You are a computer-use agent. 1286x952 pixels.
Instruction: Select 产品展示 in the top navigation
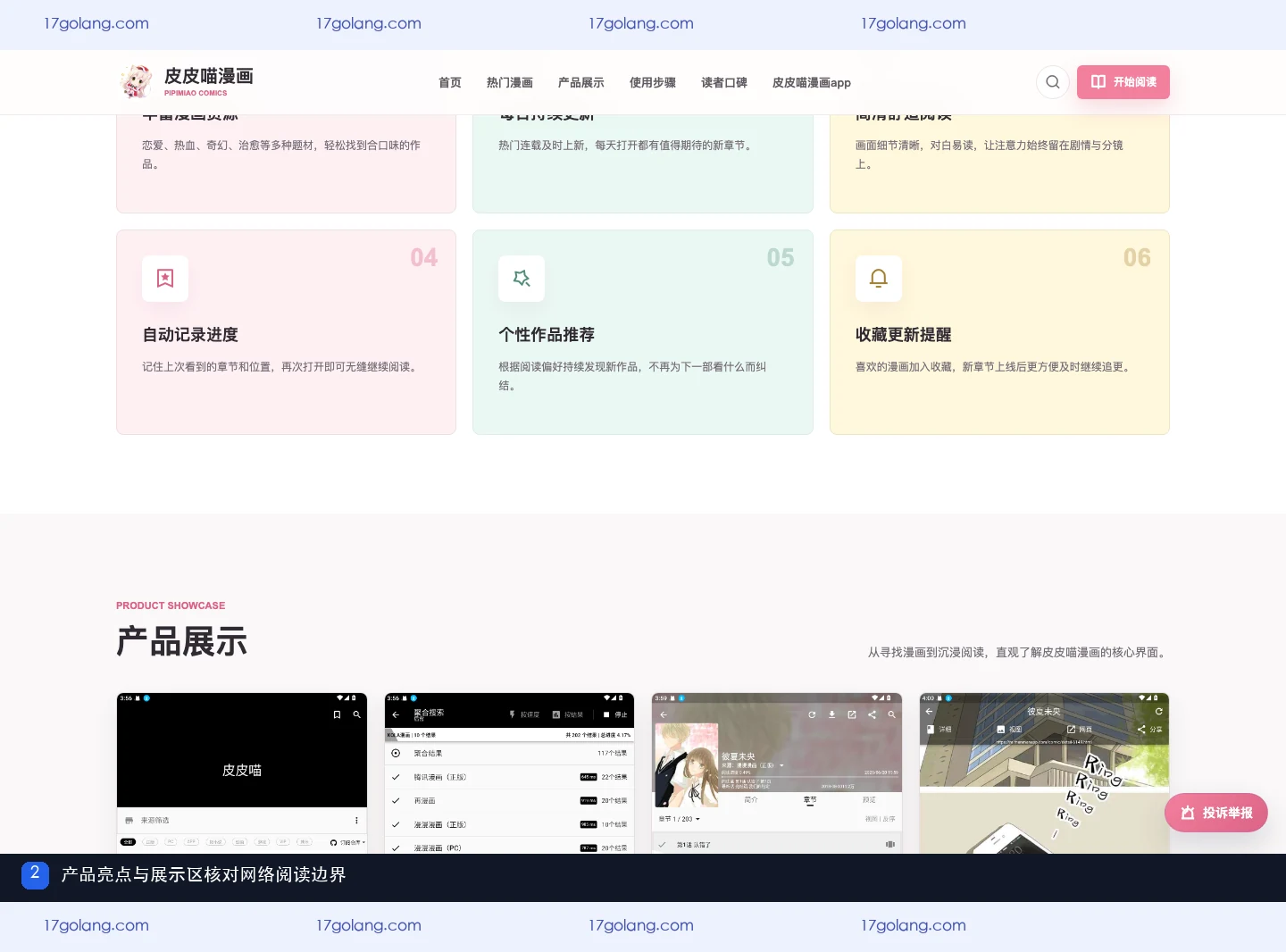point(581,82)
